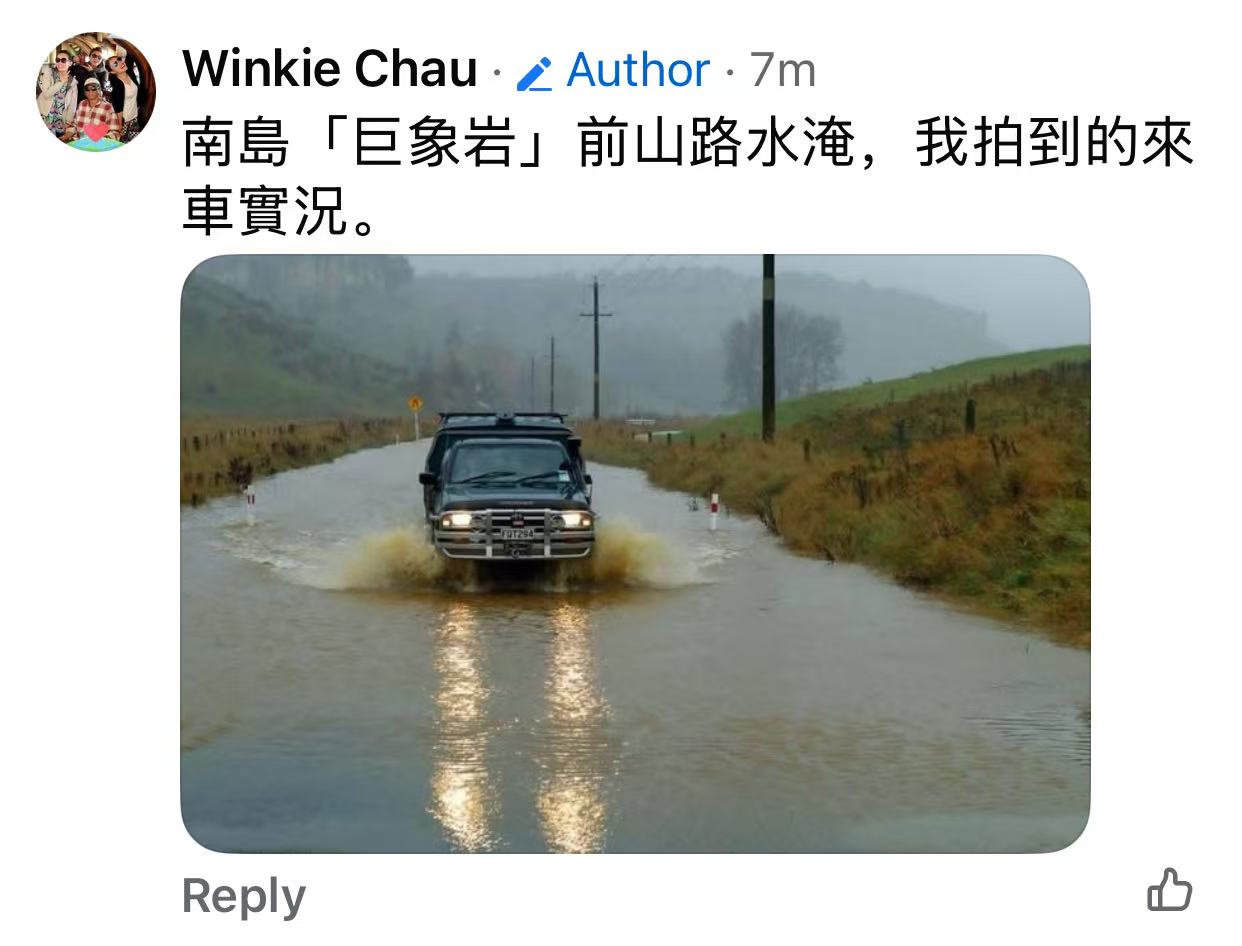
Task: Like Winkie Chau's comment with thumbs-up icon
Action: tap(1169, 890)
